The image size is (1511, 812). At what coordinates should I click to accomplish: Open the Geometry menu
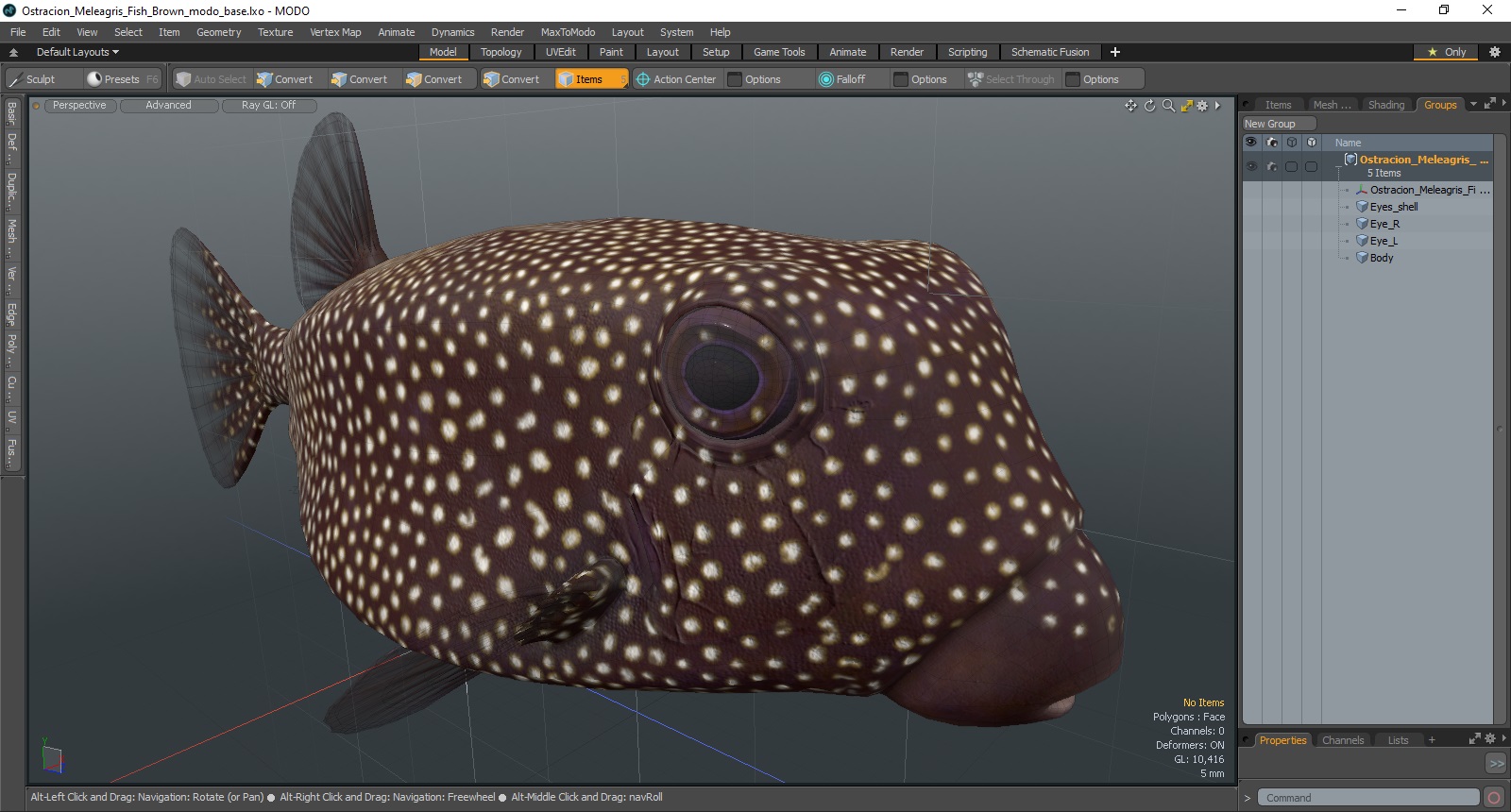point(218,32)
